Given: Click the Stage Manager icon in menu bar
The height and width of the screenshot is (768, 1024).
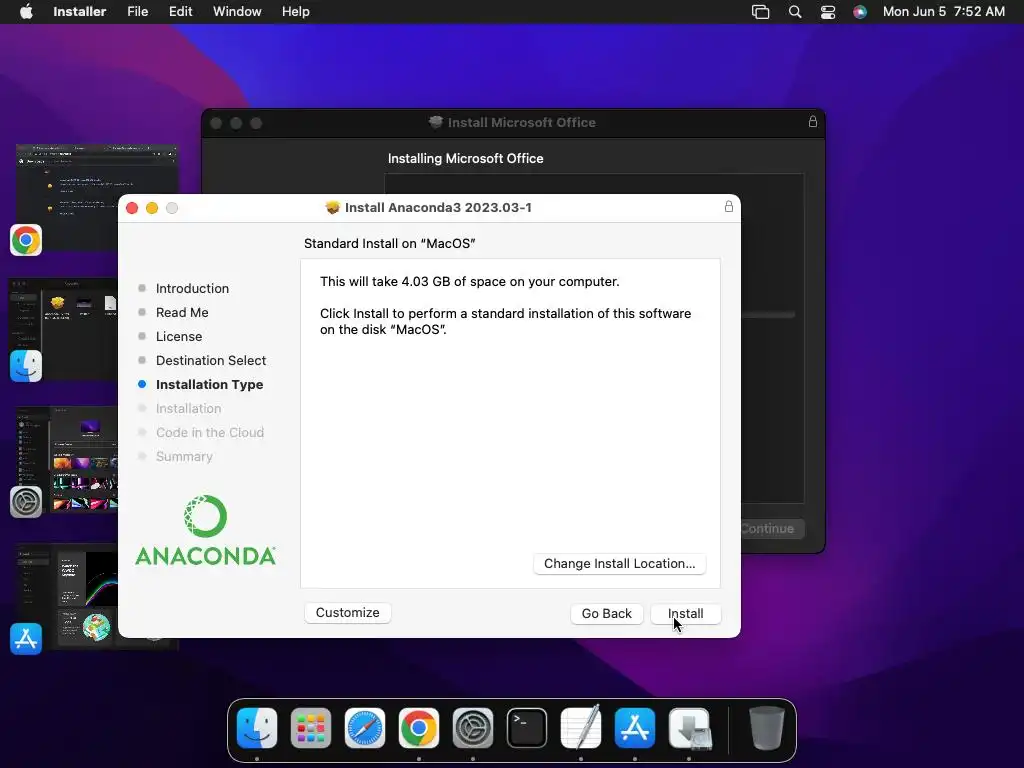Looking at the screenshot, I should (x=761, y=12).
